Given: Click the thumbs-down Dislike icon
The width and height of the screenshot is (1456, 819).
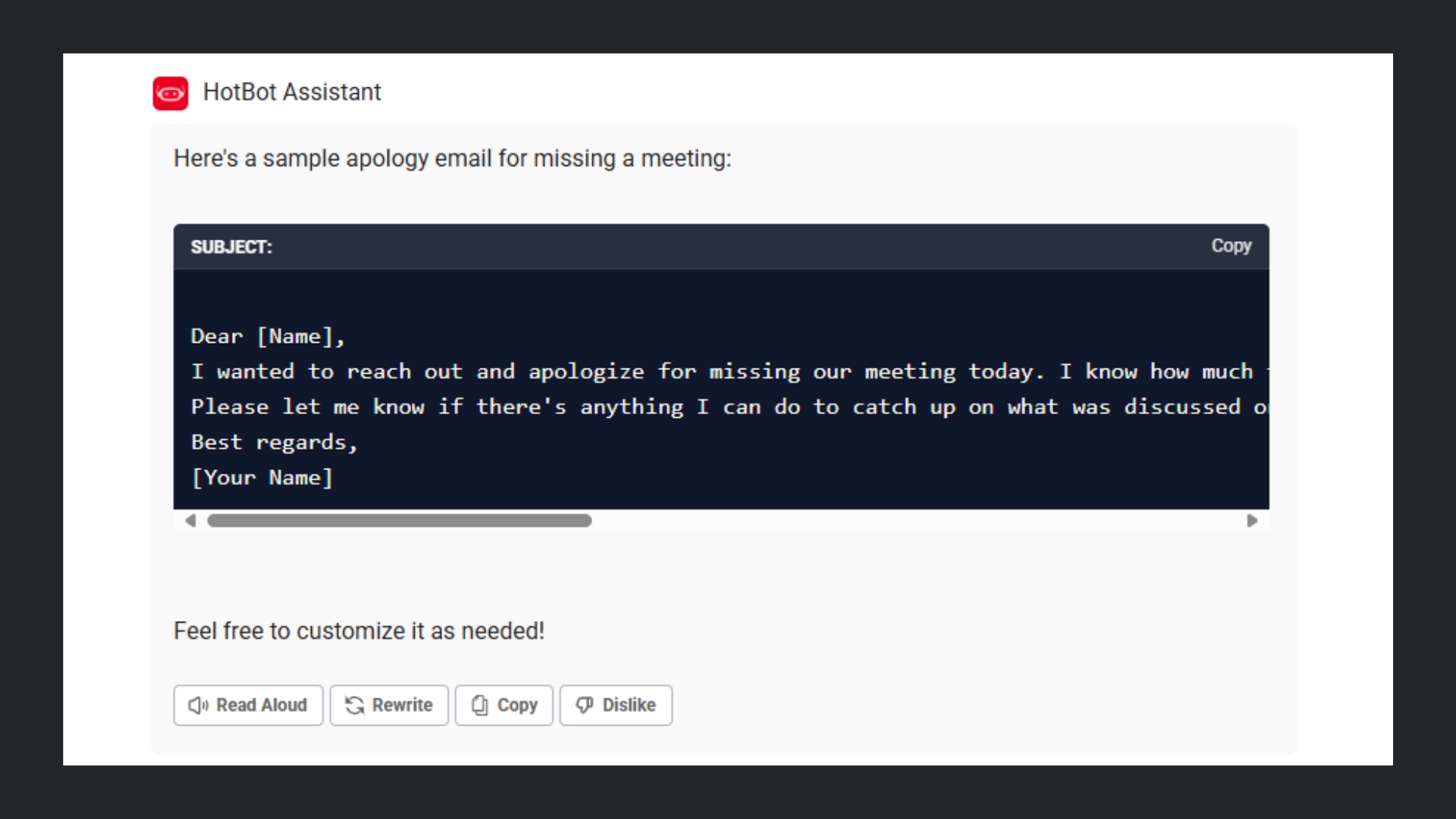Looking at the screenshot, I should (x=585, y=705).
